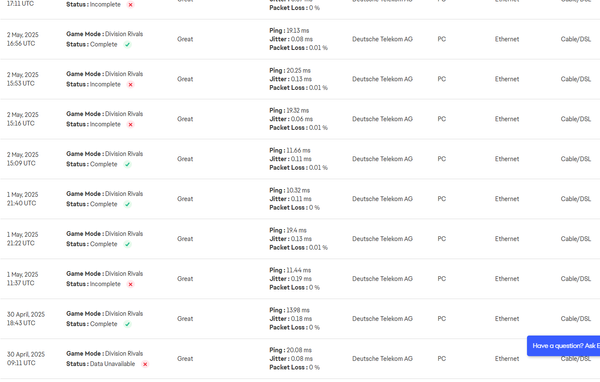Click red X icon for 15:53 UTC match
Image resolution: width=600 pixels, height=382 pixels.
tap(130, 85)
